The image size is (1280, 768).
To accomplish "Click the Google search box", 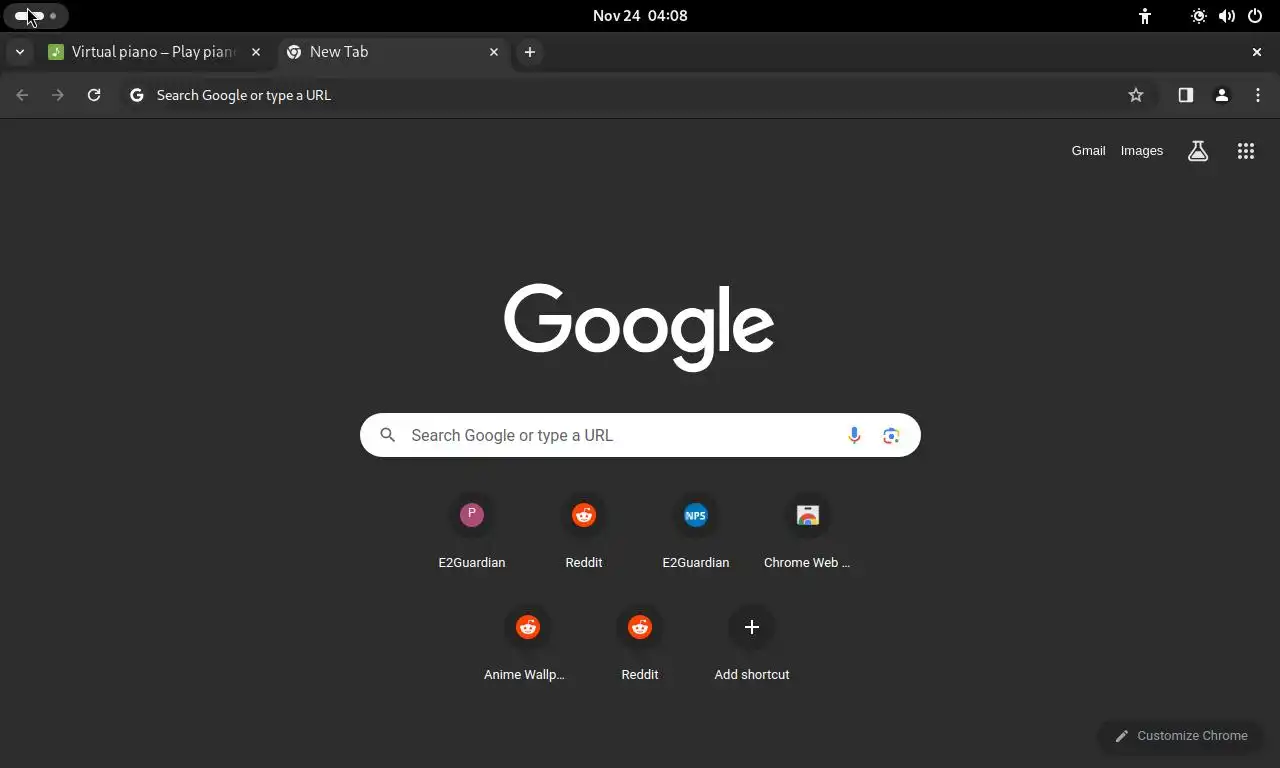I will 640,435.
